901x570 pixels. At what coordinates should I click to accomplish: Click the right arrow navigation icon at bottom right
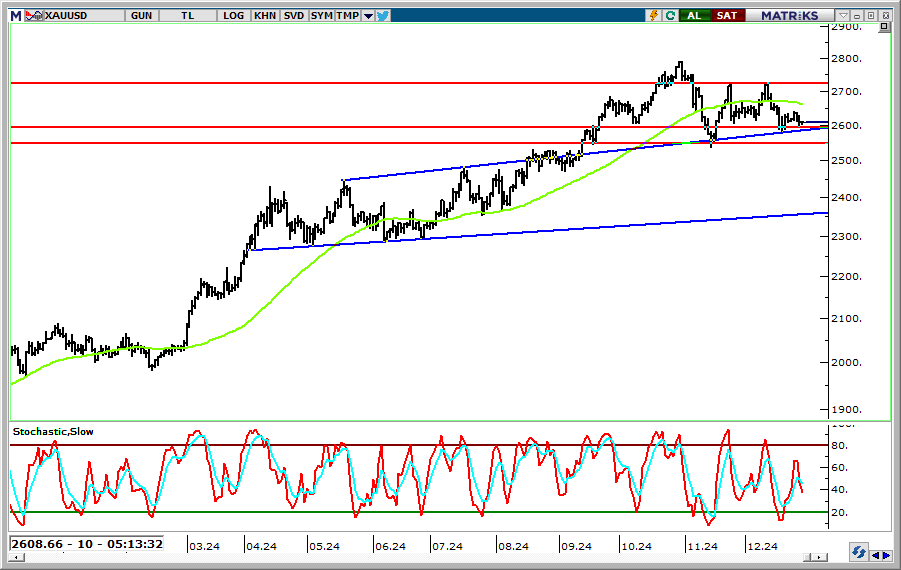pos(887,555)
